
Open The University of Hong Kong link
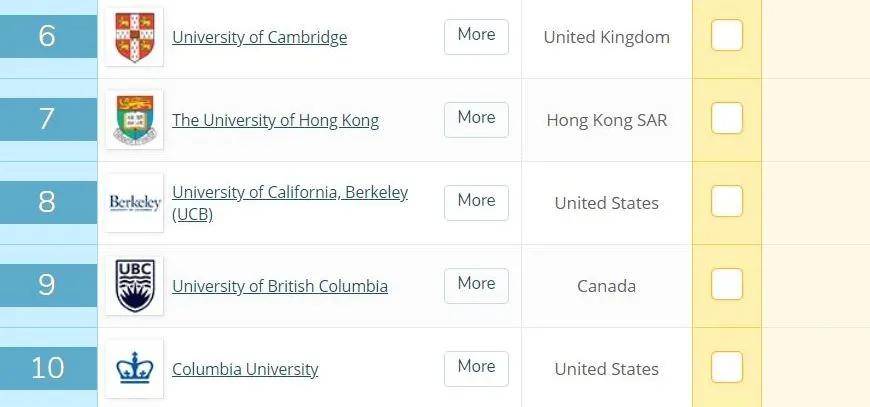276,120
